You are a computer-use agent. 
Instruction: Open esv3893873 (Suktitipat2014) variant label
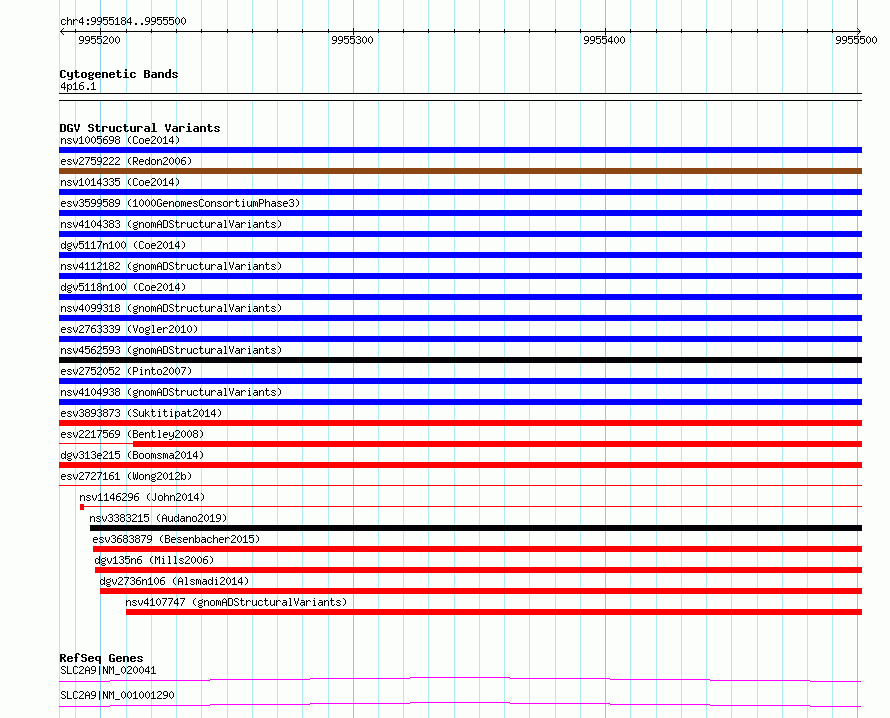click(x=141, y=413)
